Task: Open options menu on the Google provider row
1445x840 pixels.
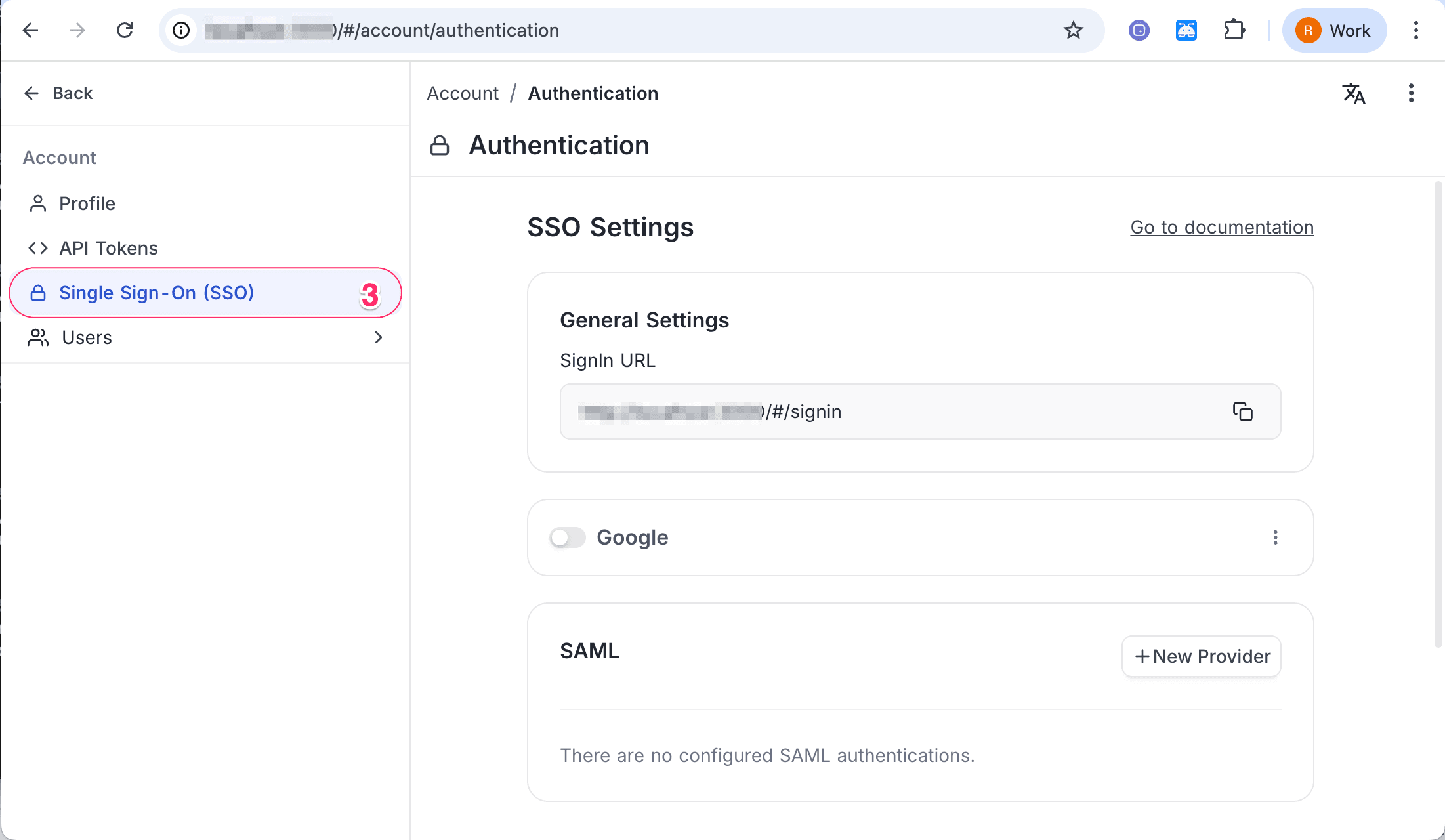Action: (x=1276, y=537)
